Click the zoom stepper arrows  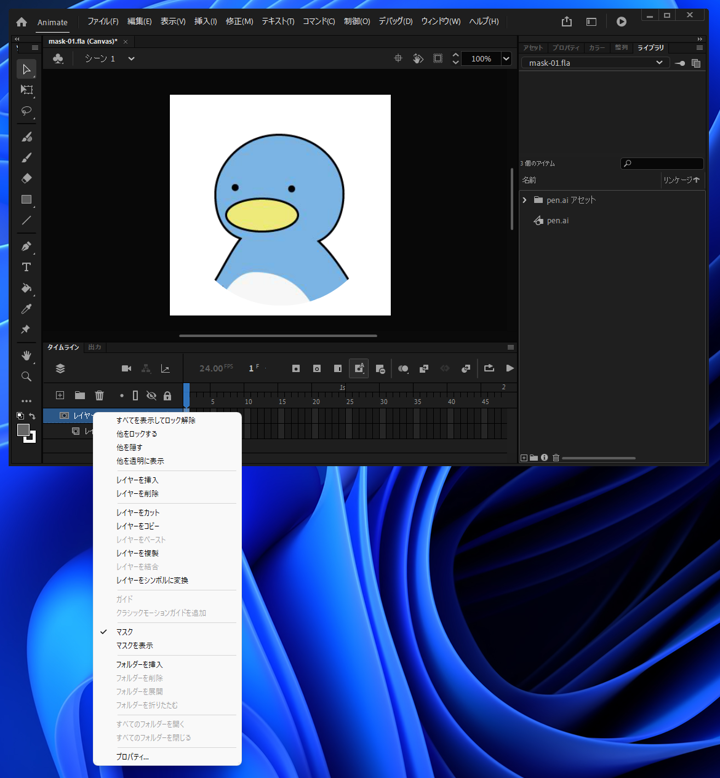(x=455, y=59)
